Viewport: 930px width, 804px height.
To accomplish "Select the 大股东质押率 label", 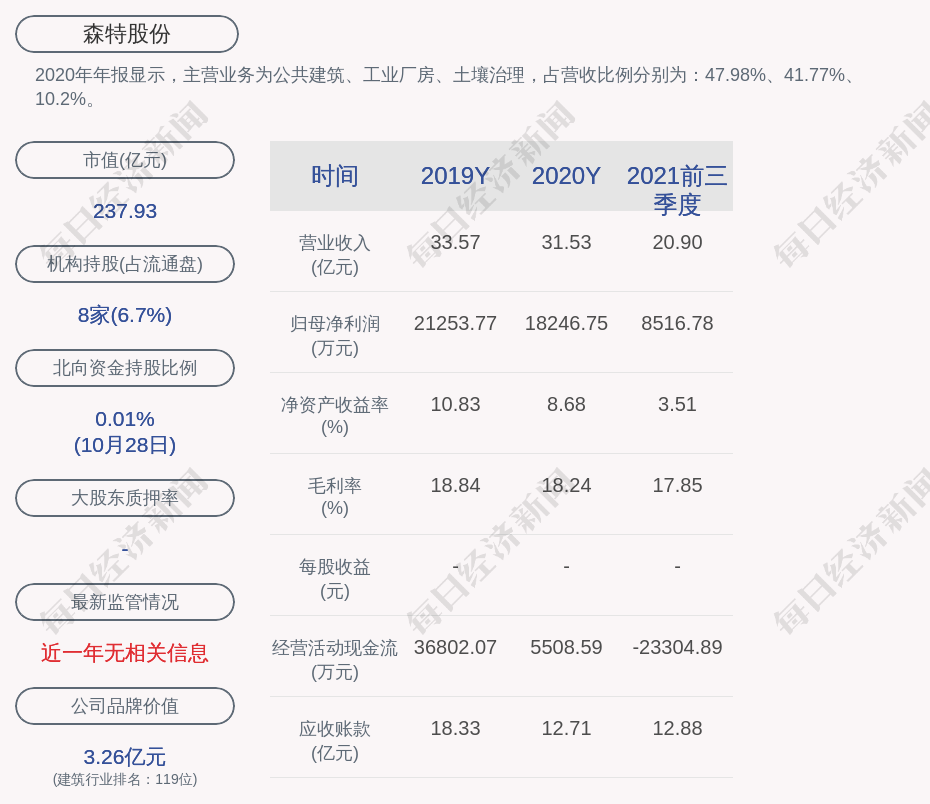I will (x=125, y=498).
